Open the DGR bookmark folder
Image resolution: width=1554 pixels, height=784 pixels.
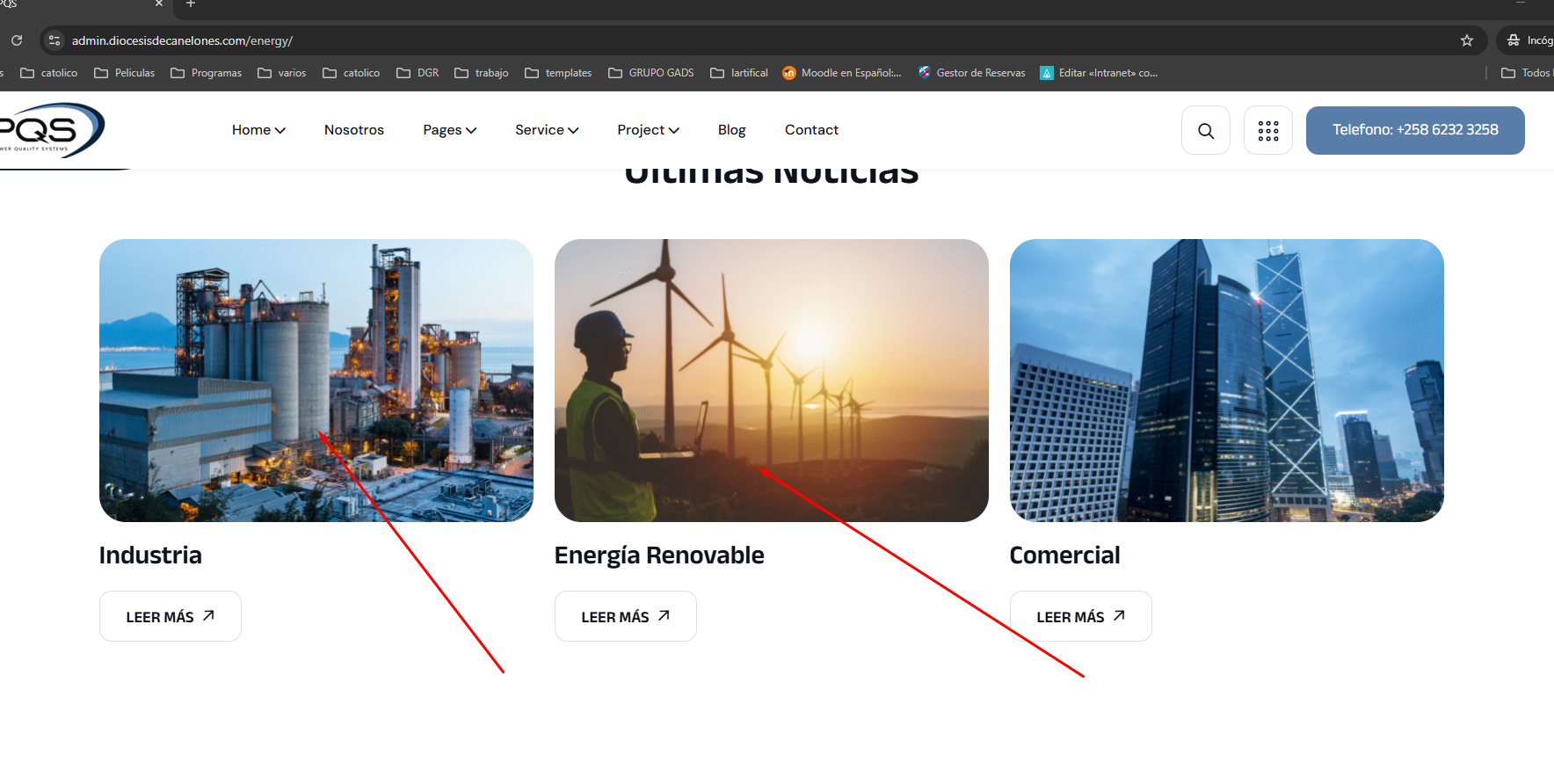(x=418, y=73)
